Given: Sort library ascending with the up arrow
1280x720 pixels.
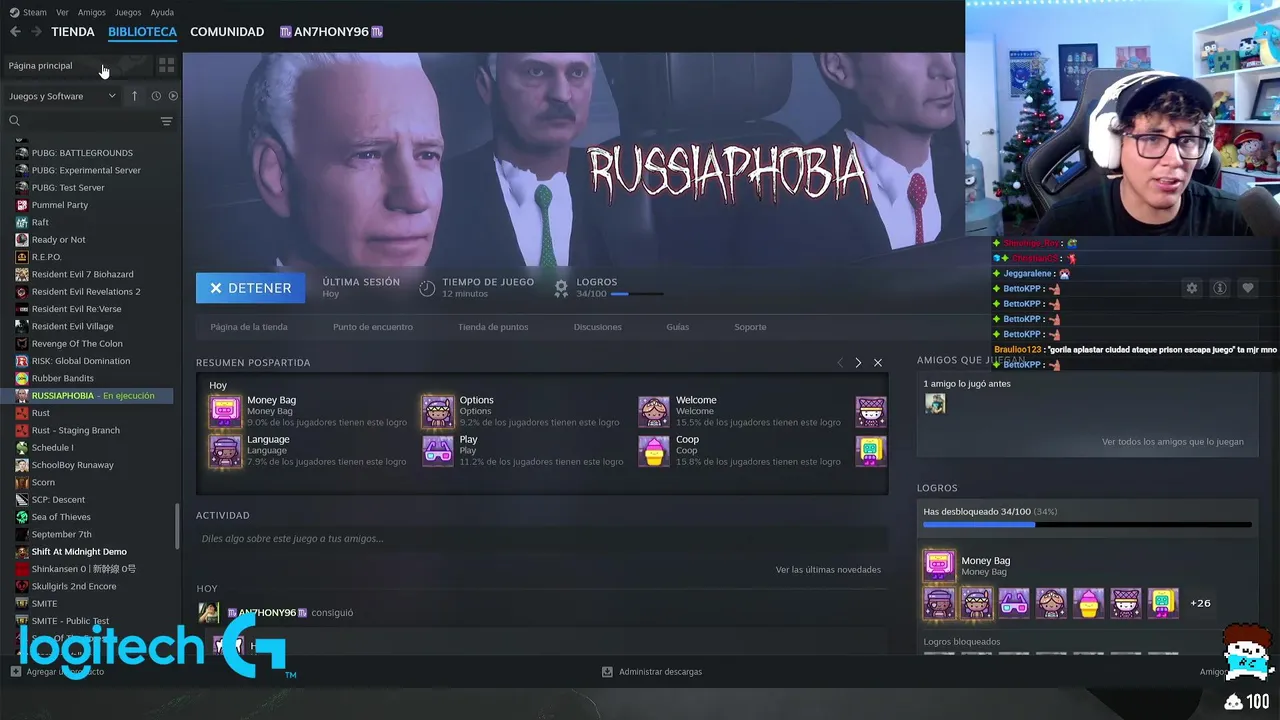Looking at the screenshot, I should click(134, 96).
